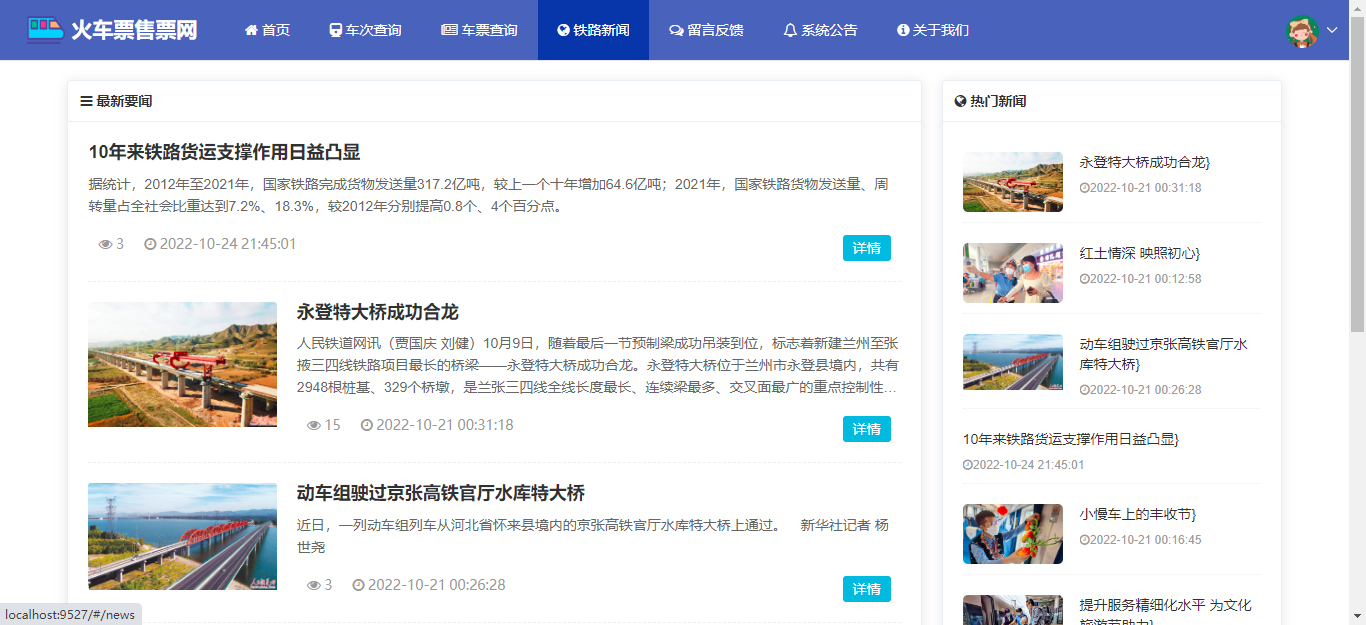Click the train icon beside 车次查询

click(x=336, y=30)
